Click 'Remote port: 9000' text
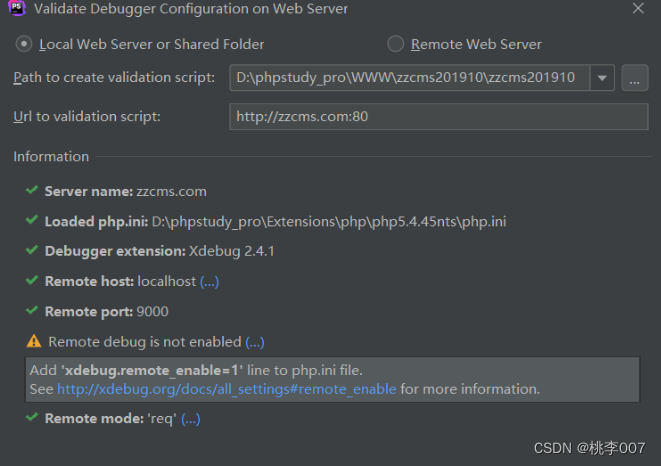This screenshot has width=661, height=466. click(107, 312)
